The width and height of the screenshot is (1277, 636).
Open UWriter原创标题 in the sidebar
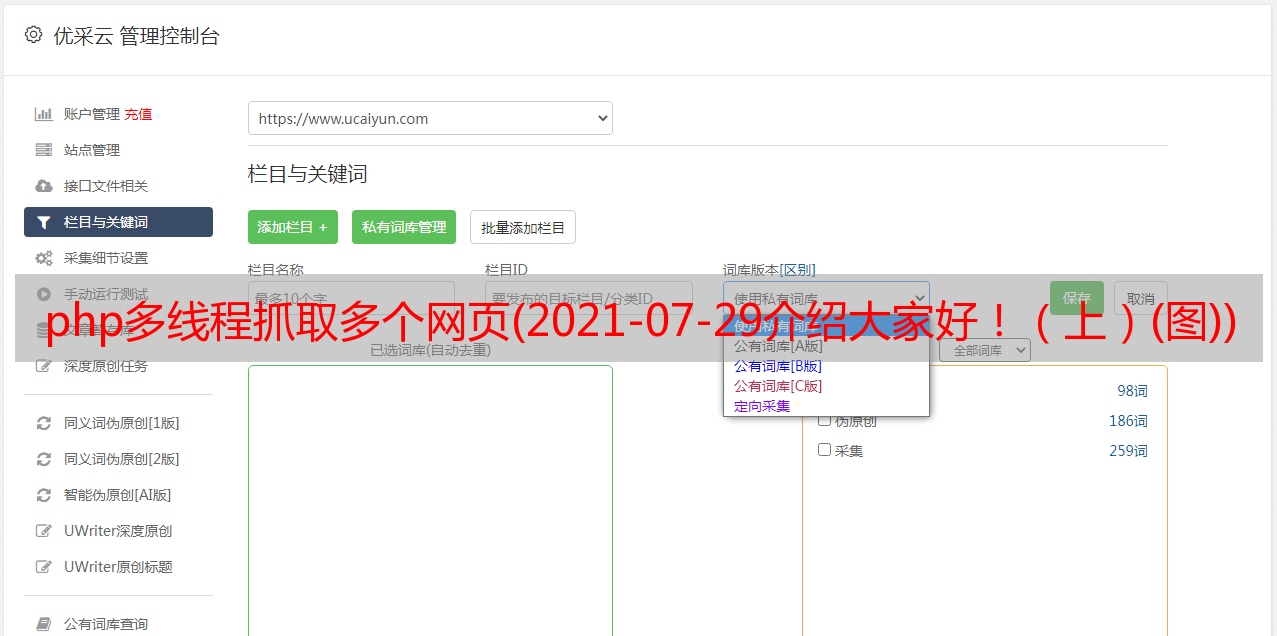118,567
